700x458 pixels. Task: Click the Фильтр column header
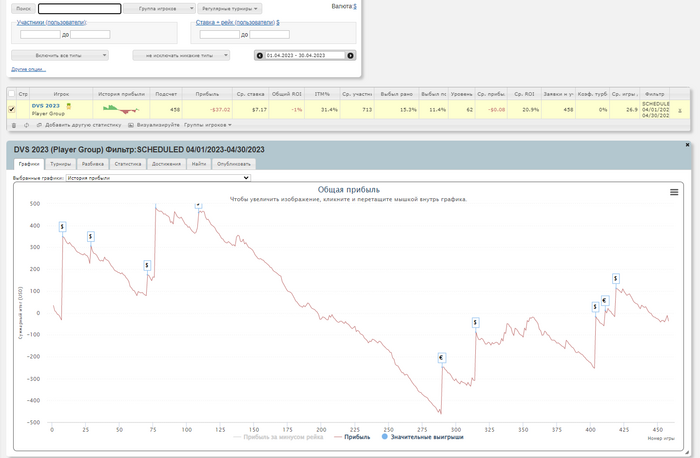(654, 94)
